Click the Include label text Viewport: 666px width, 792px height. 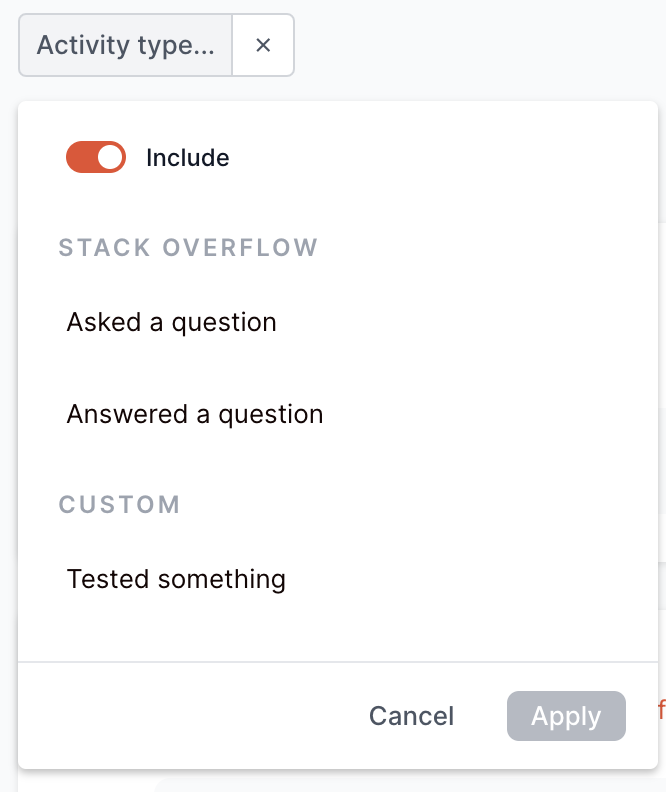(188, 158)
